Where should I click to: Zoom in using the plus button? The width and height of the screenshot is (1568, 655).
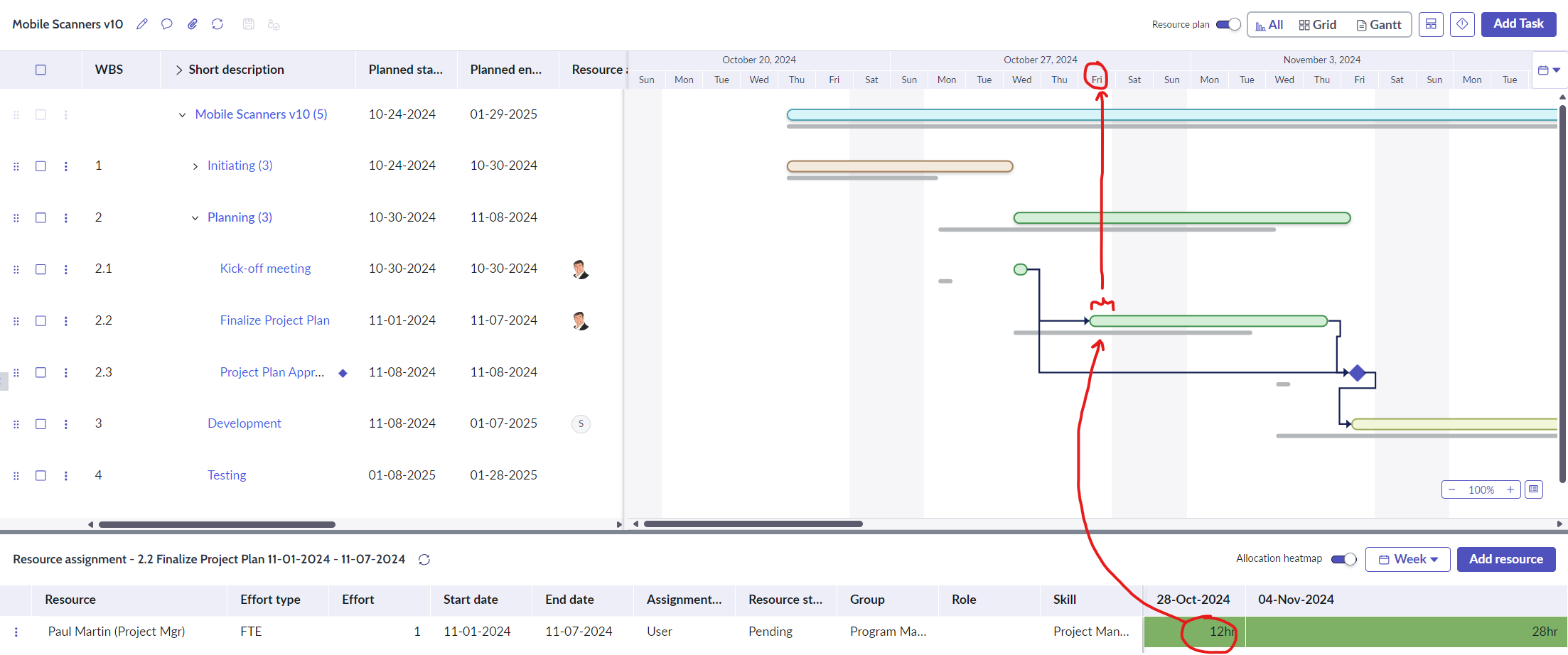click(1510, 489)
